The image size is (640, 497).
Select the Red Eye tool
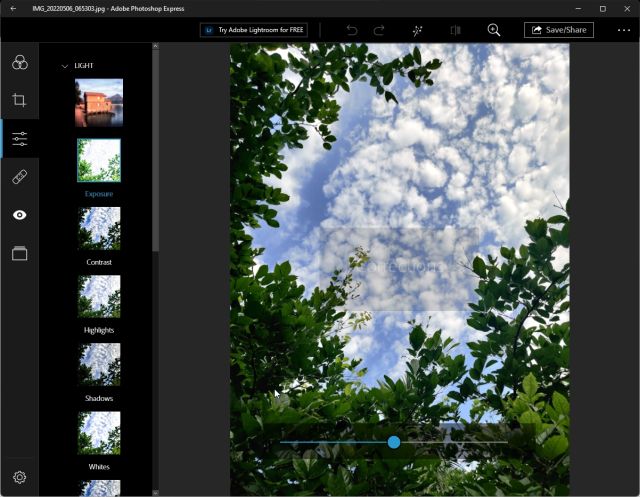point(20,215)
